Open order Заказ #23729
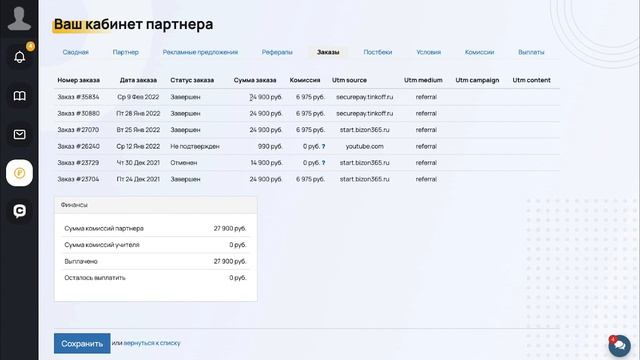 click(78, 162)
